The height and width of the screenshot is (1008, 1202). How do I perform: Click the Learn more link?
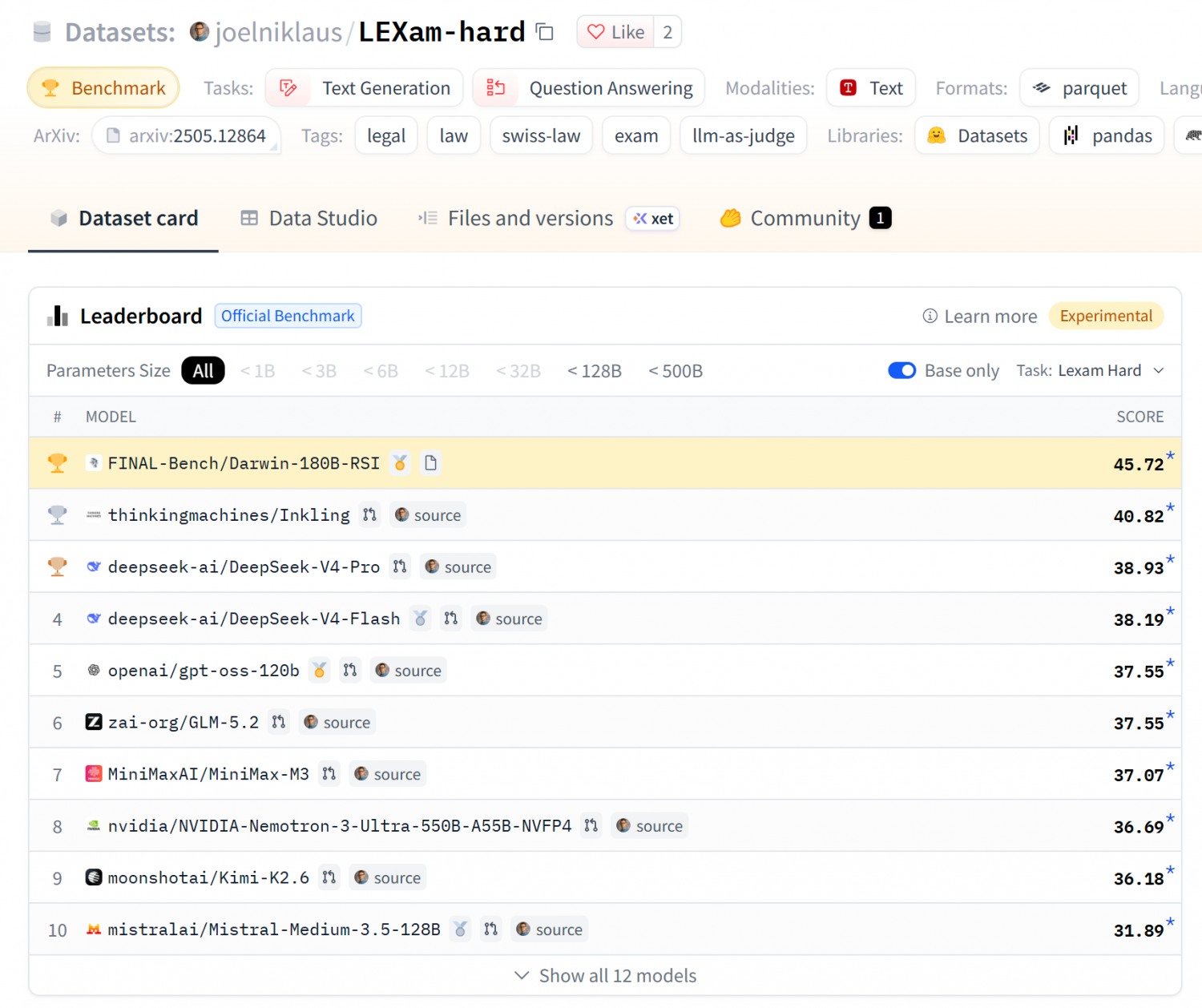pyautogui.click(x=980, y=317)
